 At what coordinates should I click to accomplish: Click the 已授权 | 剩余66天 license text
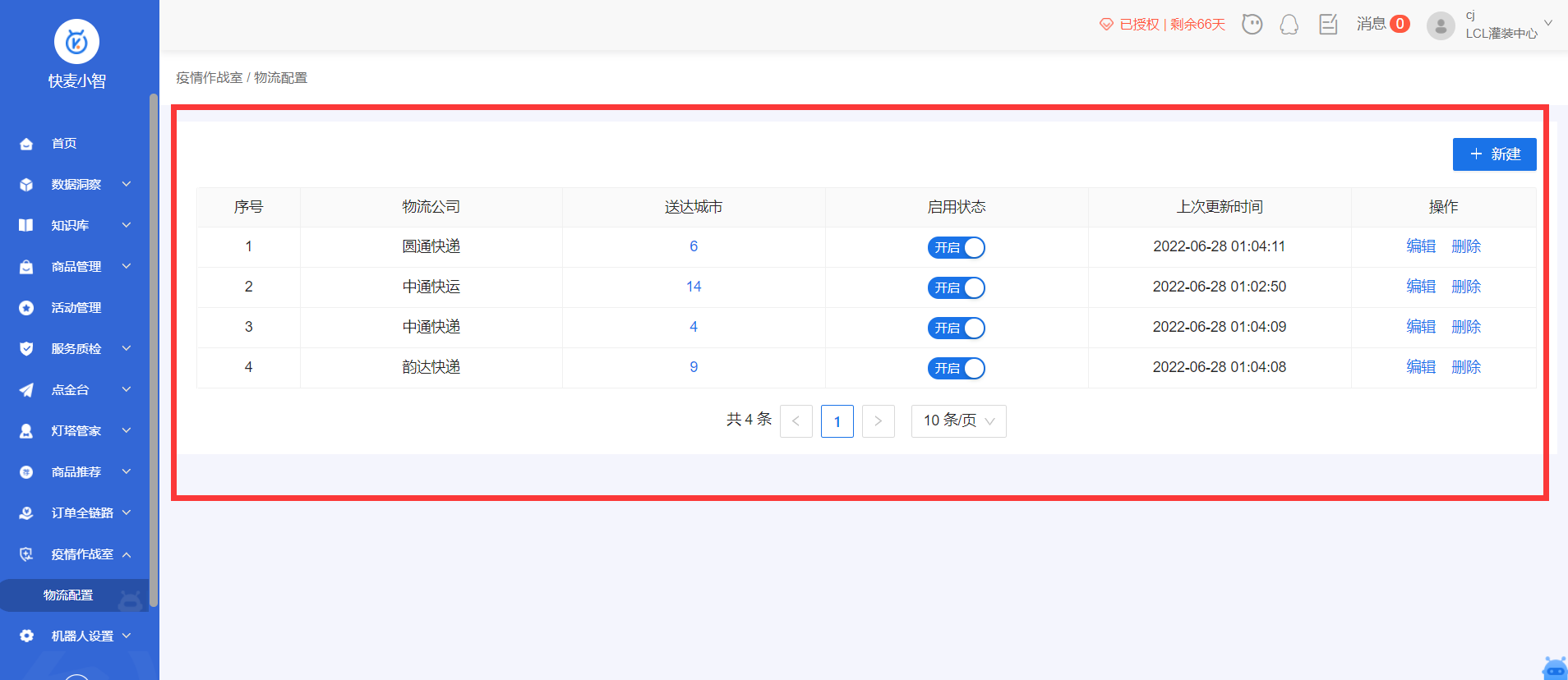click(x=1172, y=25)
